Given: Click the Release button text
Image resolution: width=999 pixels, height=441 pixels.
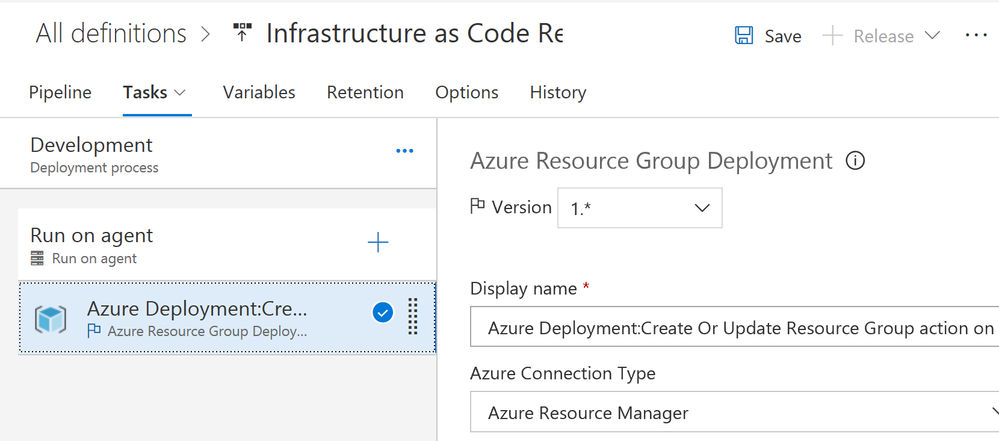Looking at the screenshot, I should 882,36.
